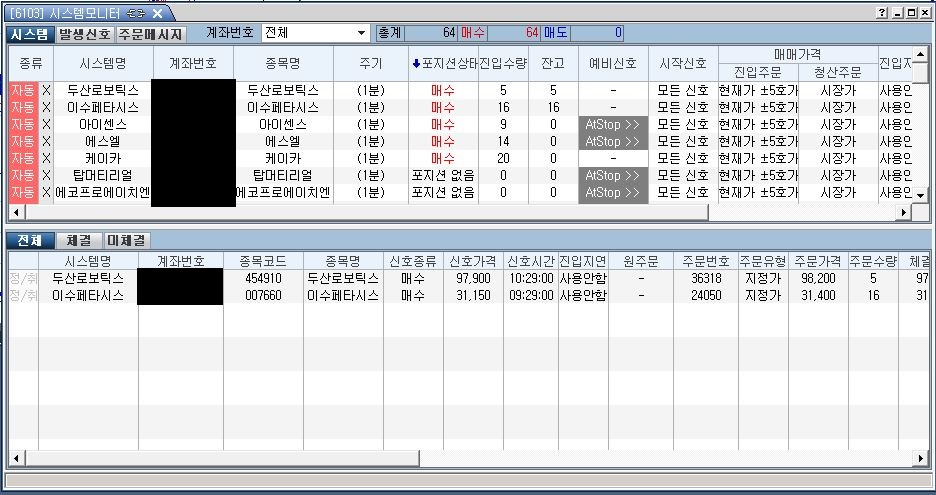Select the 이수페타시스 row in the lower signal list
Screen dimensions: 936x495
click(x=88, y=295)
